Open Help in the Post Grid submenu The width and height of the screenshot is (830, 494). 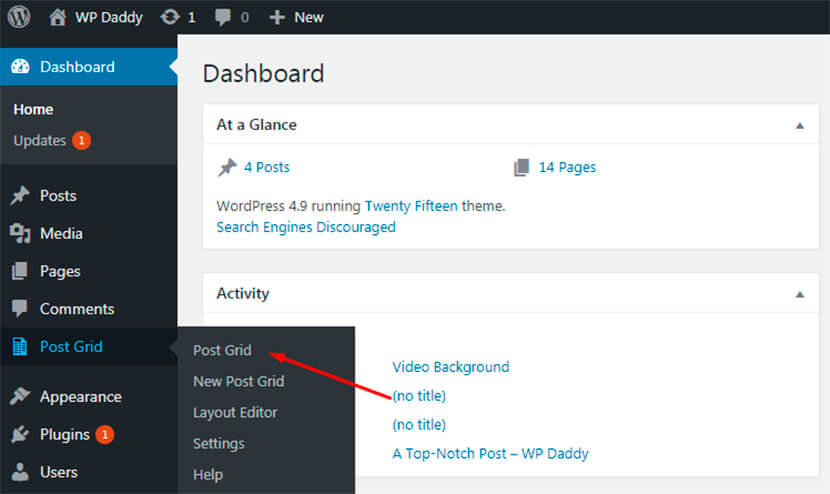click(208, 475)
